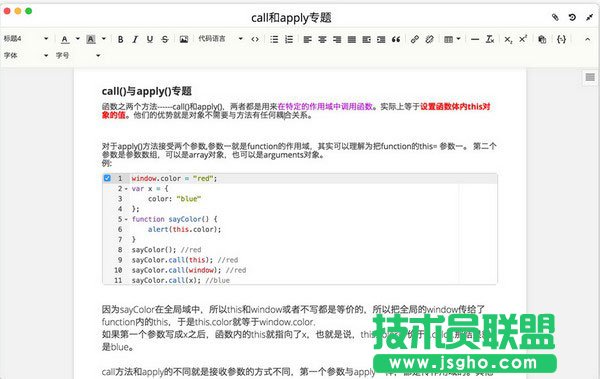Apply subscript formatting

pos(508,39)
